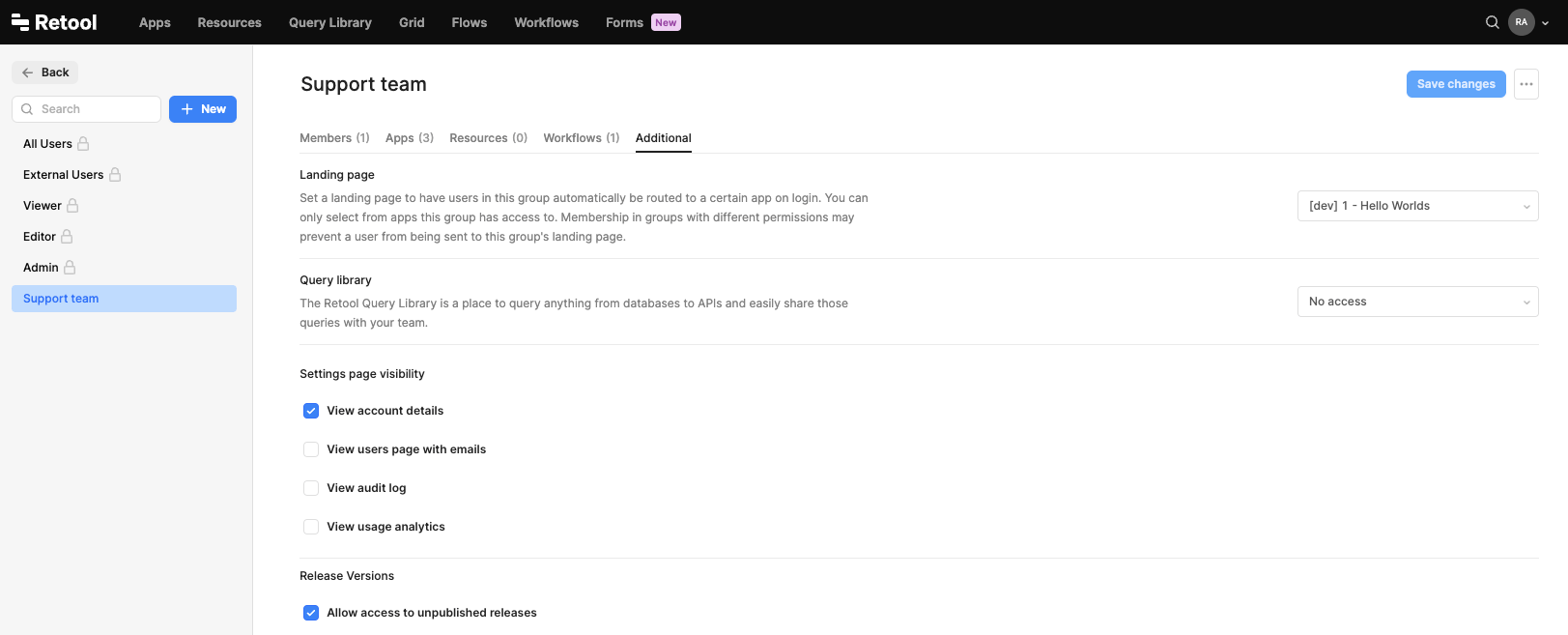Click the lock icon next to External Users

pyautogui.click(x=115, y=175)
